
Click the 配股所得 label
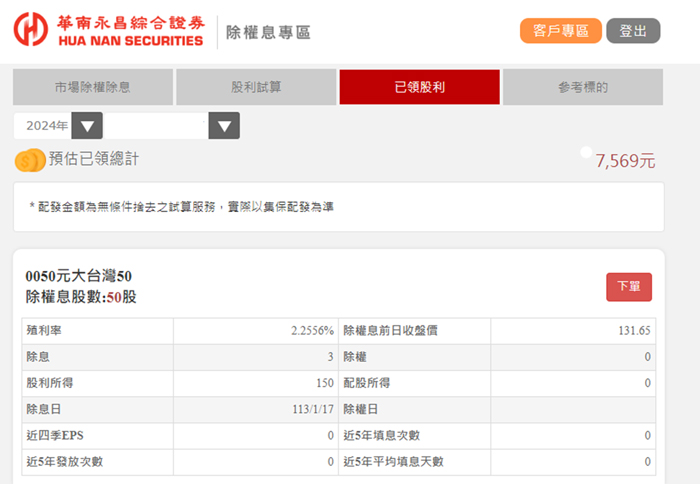click(x=367, y=383)
